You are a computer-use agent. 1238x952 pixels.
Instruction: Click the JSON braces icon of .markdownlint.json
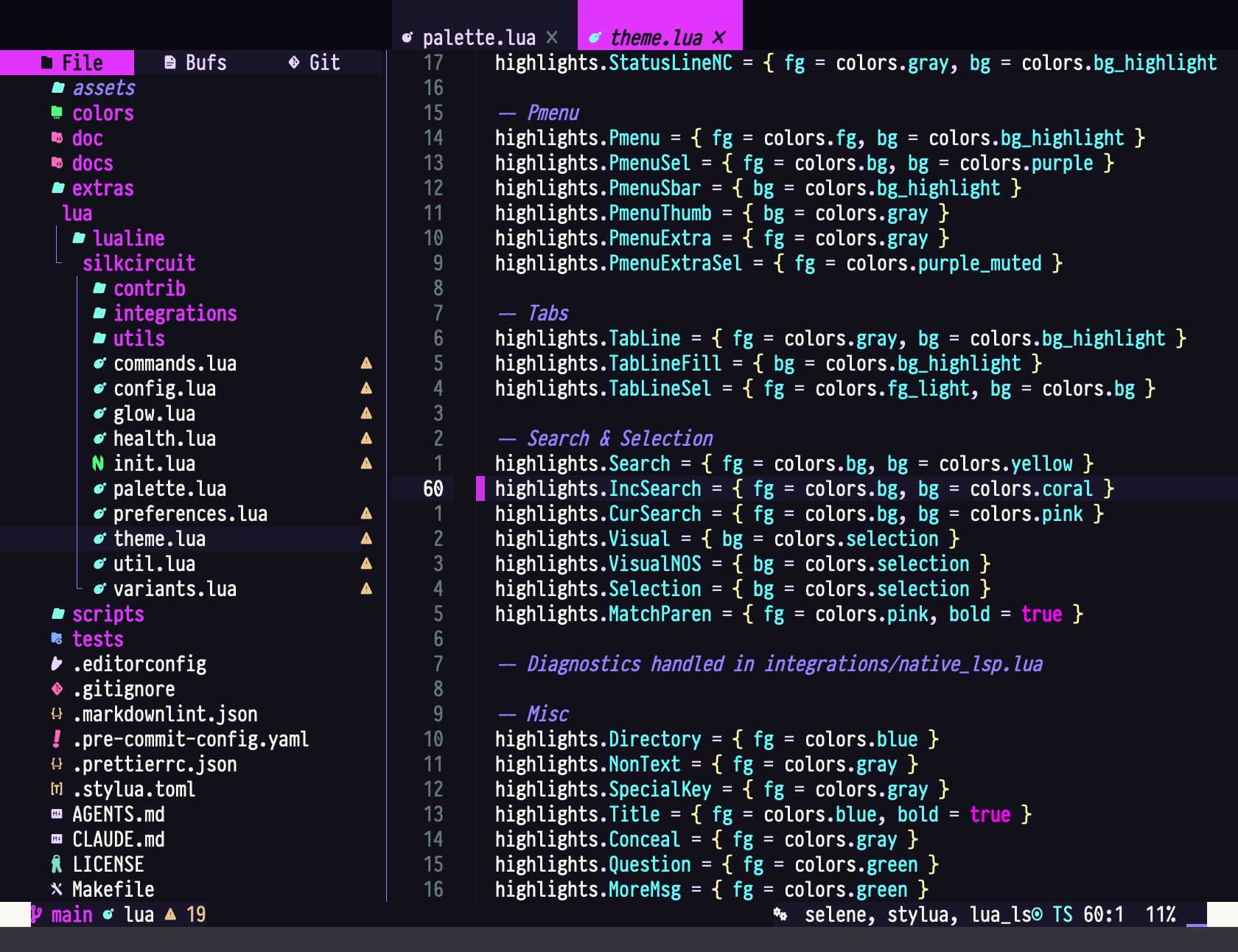pyautogui.click(x=57, y=714)
